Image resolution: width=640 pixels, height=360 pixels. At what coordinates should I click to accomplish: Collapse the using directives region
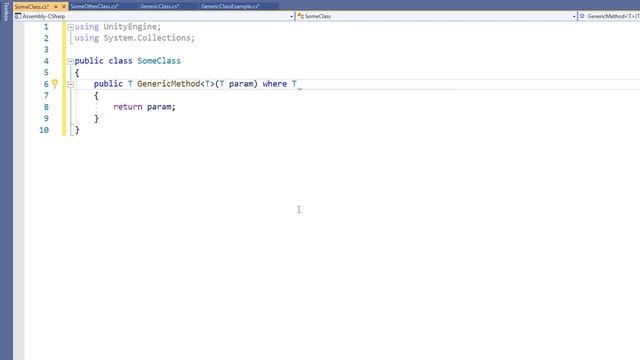point(71,27)
